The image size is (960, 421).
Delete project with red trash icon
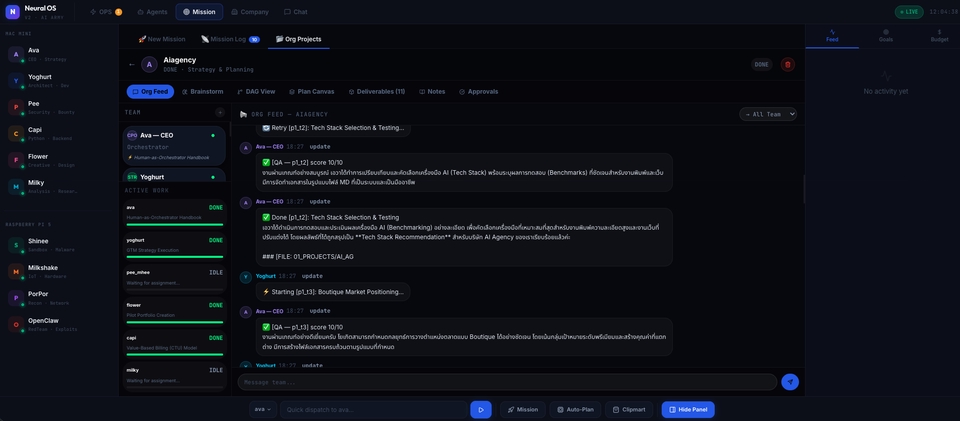[x=788, y=64]
